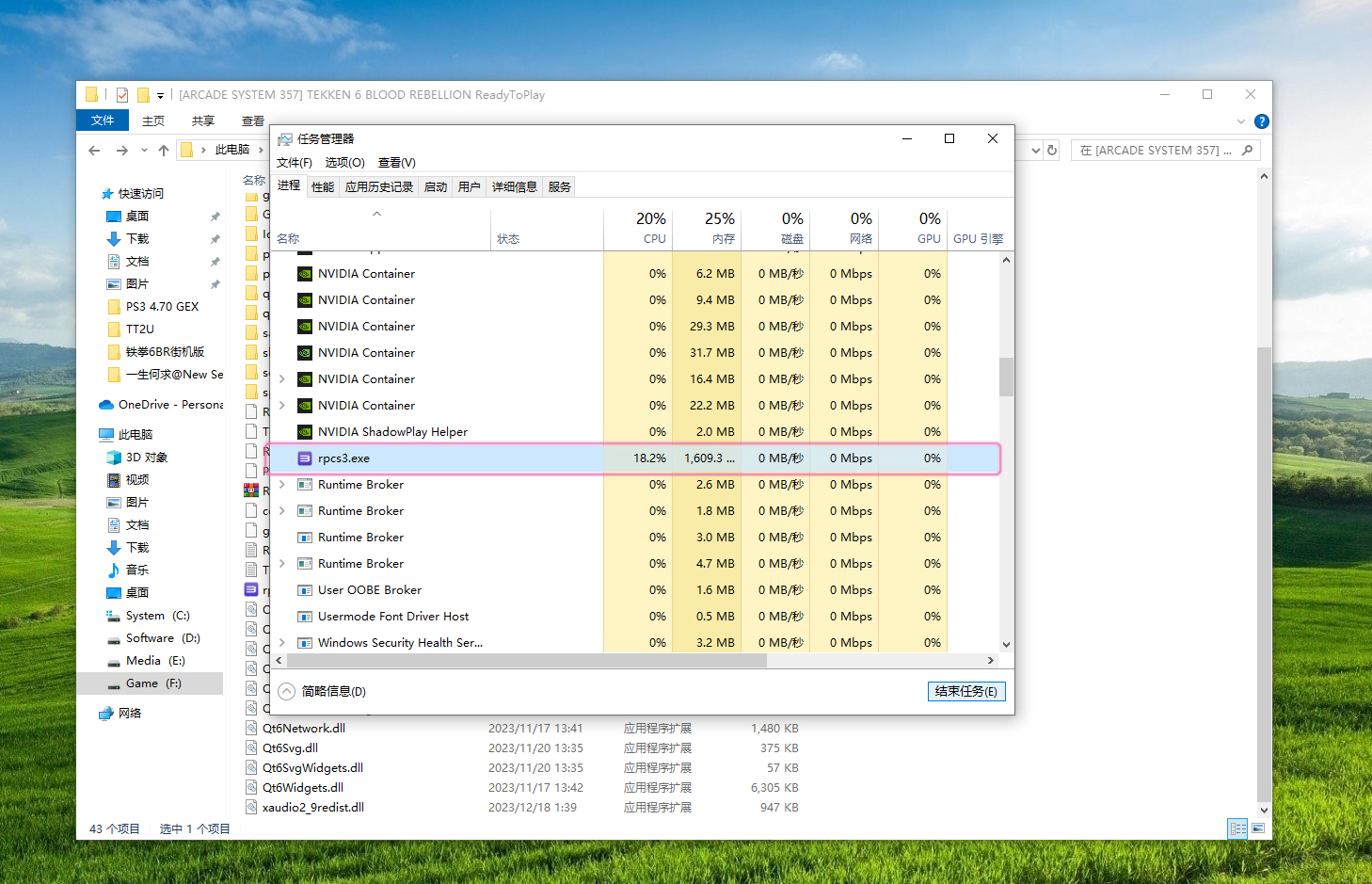Open the address bar history dropdown
Screen dimensions: 1372x884
pyautogui.click(x=1035, y=151)
